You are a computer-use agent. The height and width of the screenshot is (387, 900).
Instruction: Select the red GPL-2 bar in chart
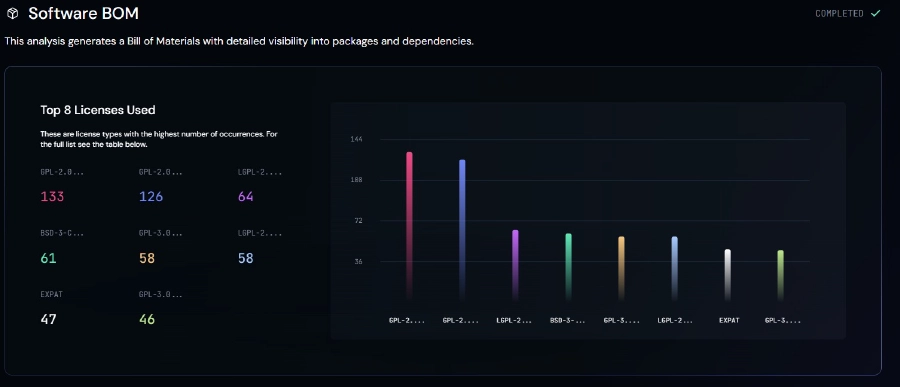[x=409, y=226]
